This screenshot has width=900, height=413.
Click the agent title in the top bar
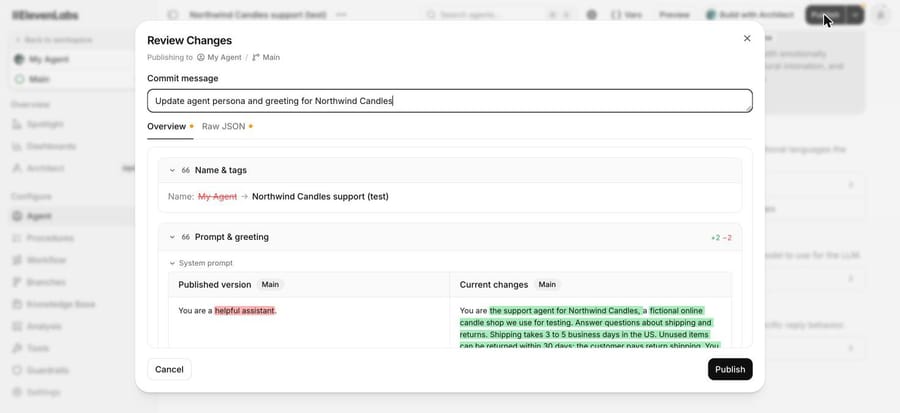[258, 15]
